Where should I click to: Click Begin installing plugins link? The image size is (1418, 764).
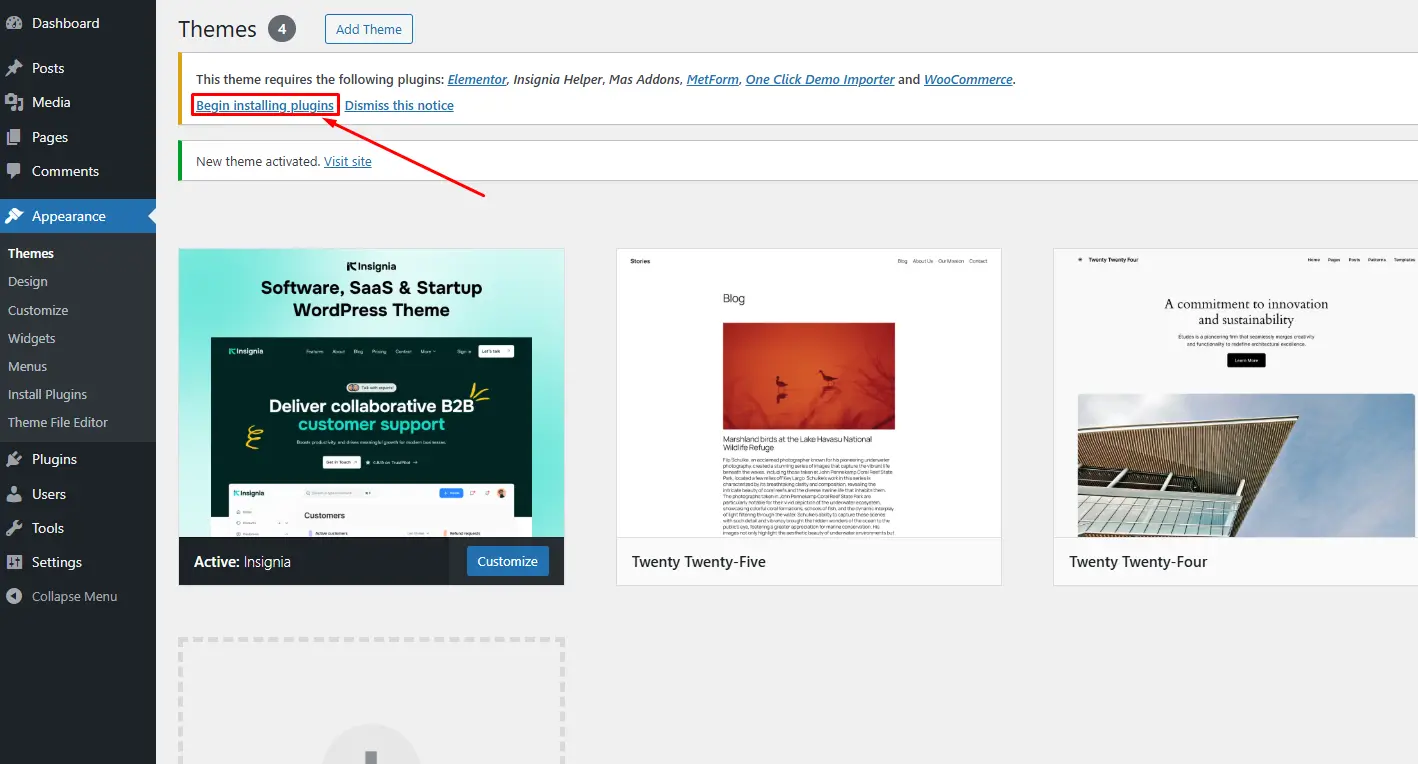[x=265, y=105]
